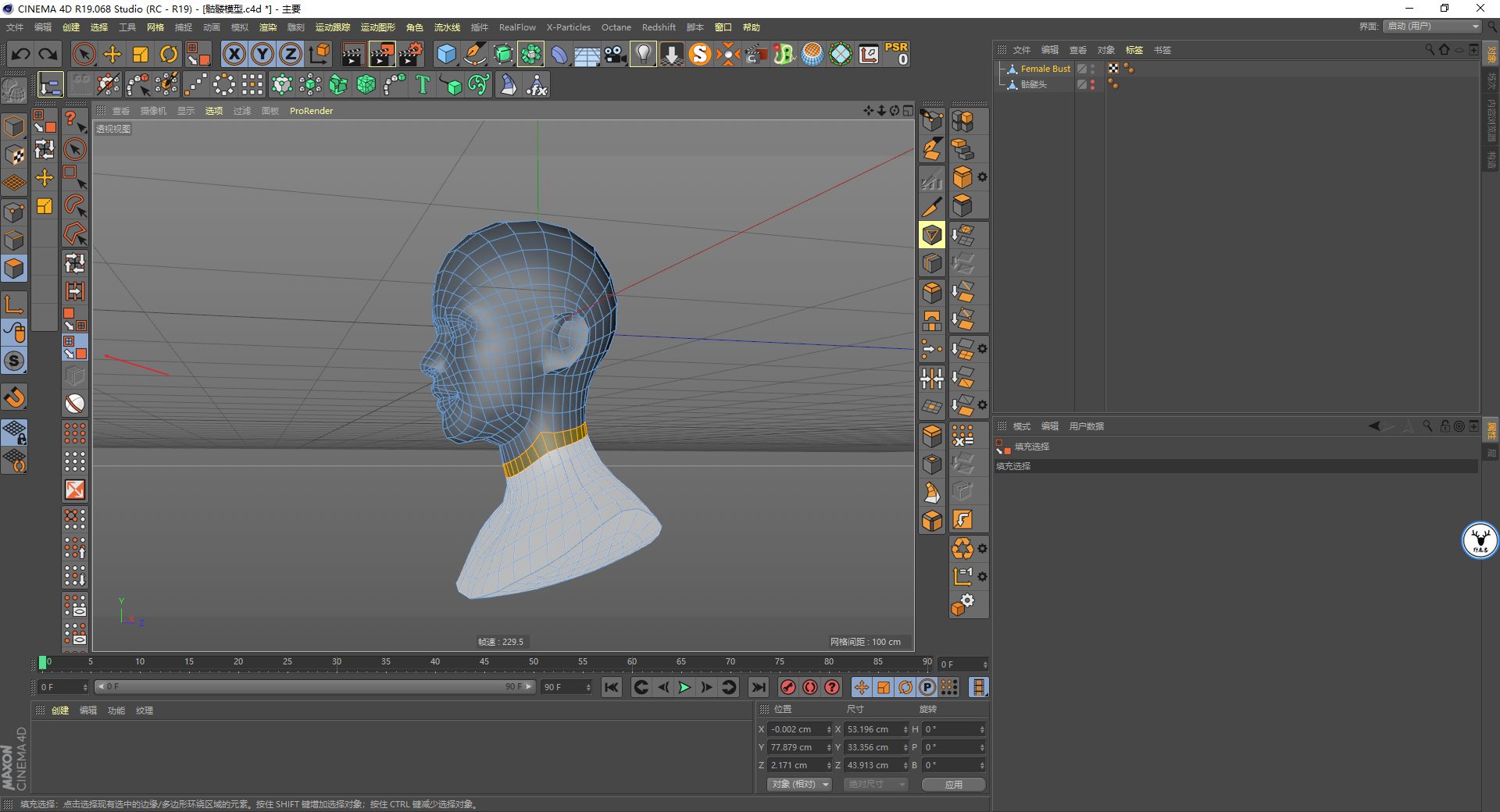Open the 摄像机 viewport menu
Image resolution: width=1500 pixels, height=812 pixels.
[153, 111]
